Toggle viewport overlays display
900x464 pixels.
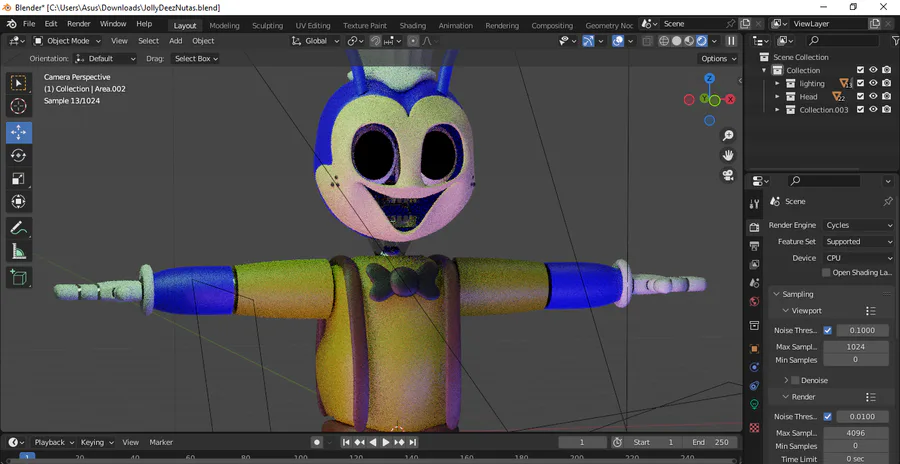click(618, 41)
